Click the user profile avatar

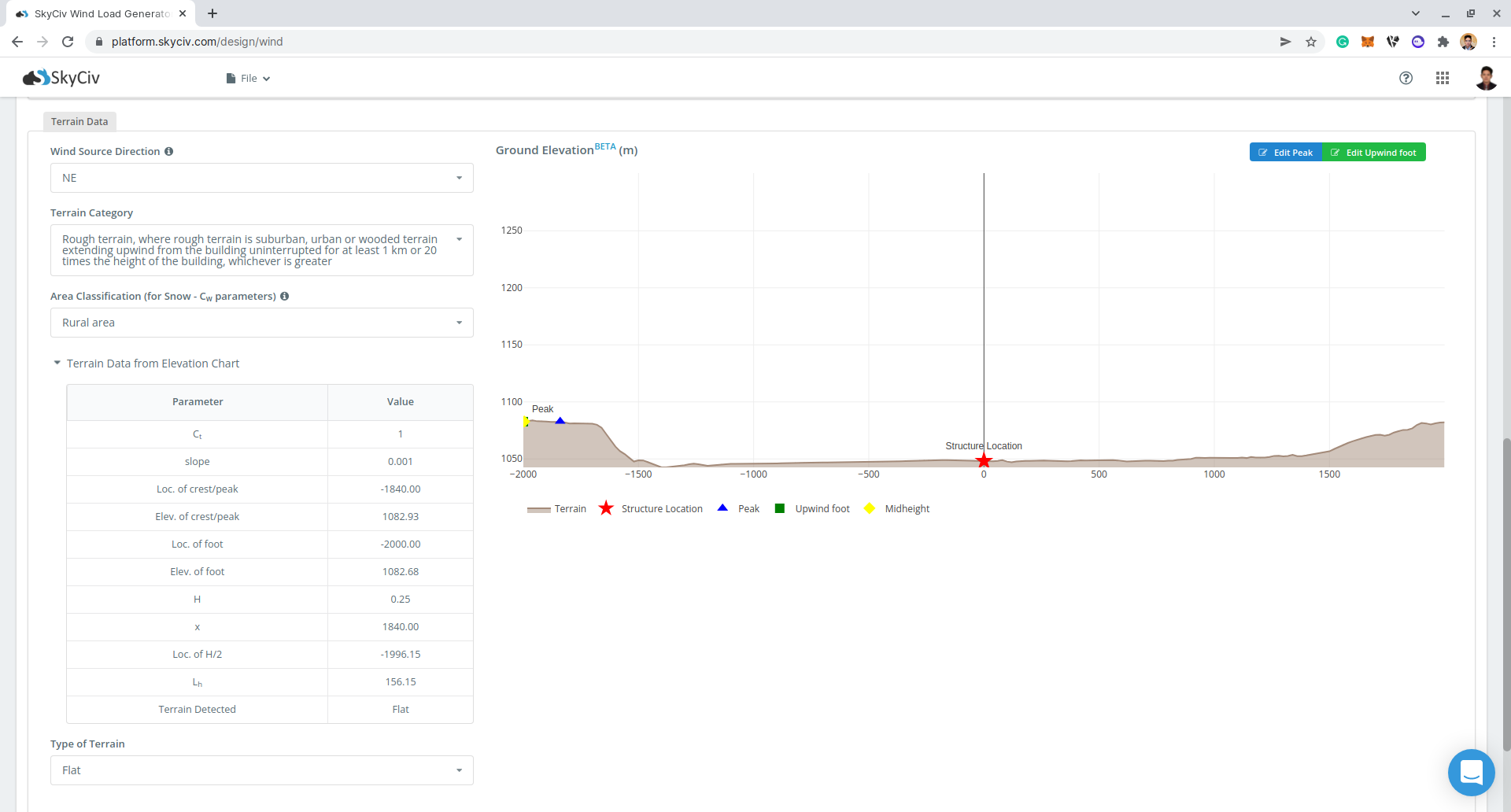(1485, 78)
